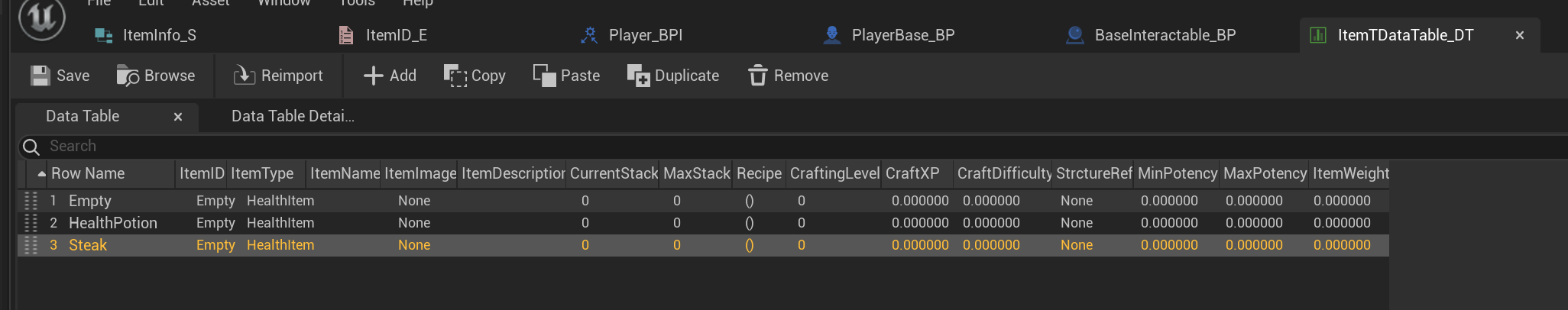1568x310 pixels.
Task: Open the Player_BPI tab
Action: pos(646,35)
